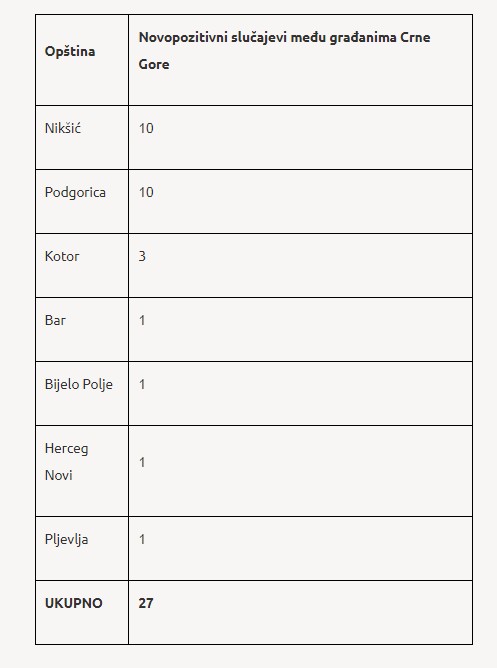Click the Nikšić municipality cell
Screen dimensions: 497x668
click(82, 137)
